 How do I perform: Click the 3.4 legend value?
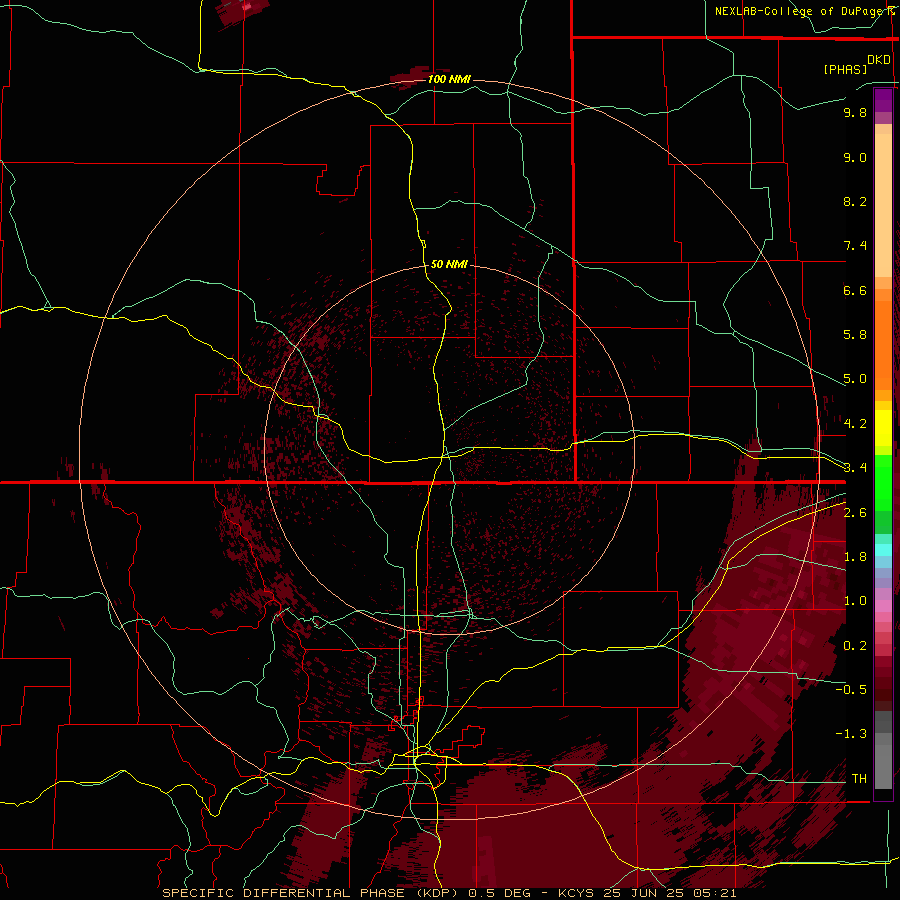pos(855,468)
